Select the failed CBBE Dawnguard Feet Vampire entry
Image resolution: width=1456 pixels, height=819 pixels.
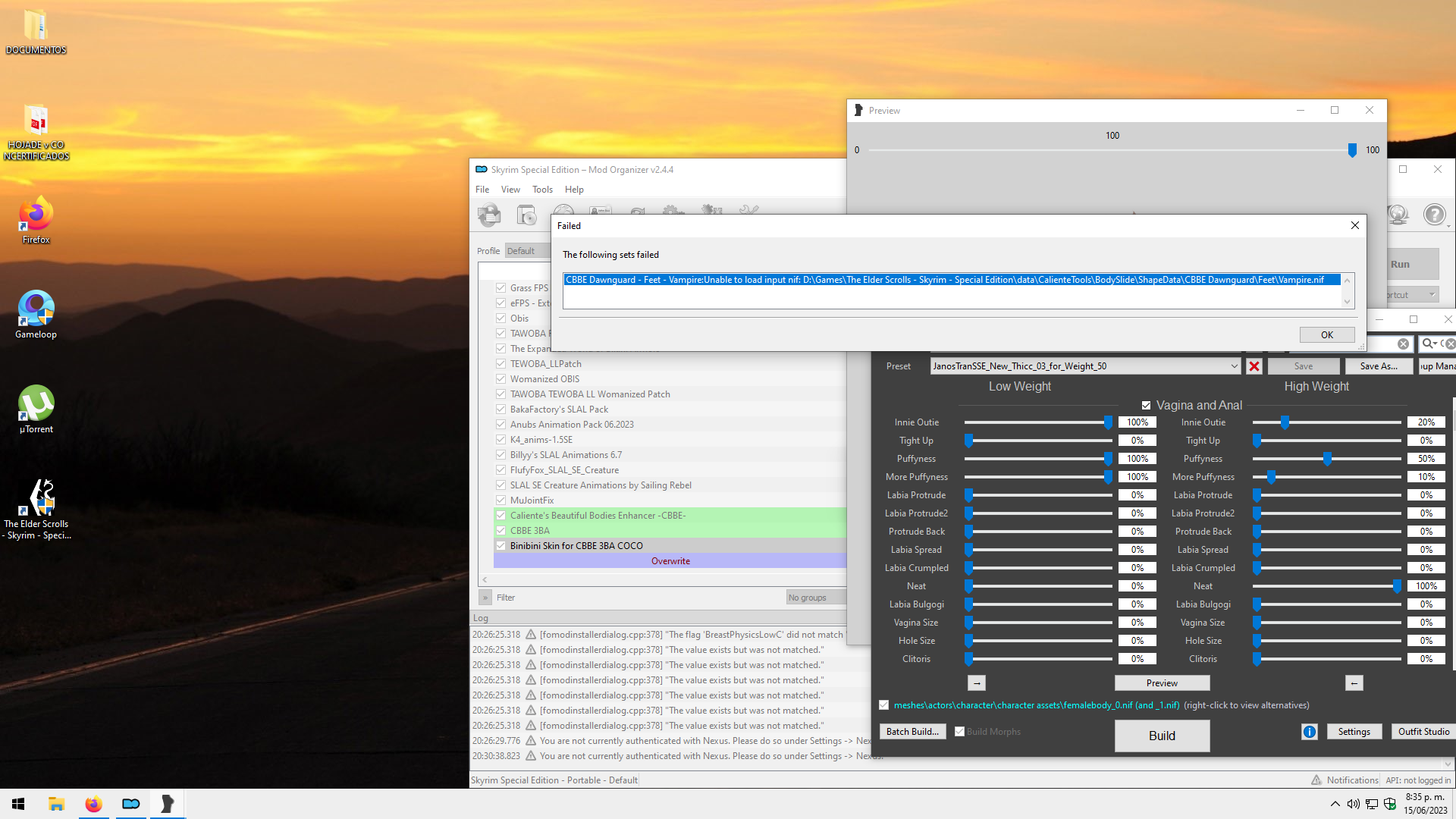[952, 280]
